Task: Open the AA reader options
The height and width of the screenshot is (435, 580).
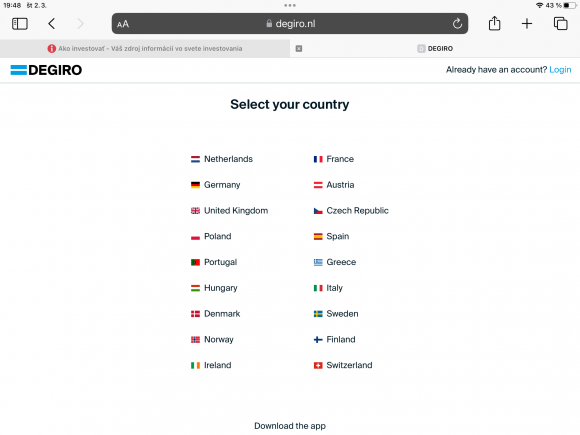Action: pyautogui.click(x=123, y=24)
